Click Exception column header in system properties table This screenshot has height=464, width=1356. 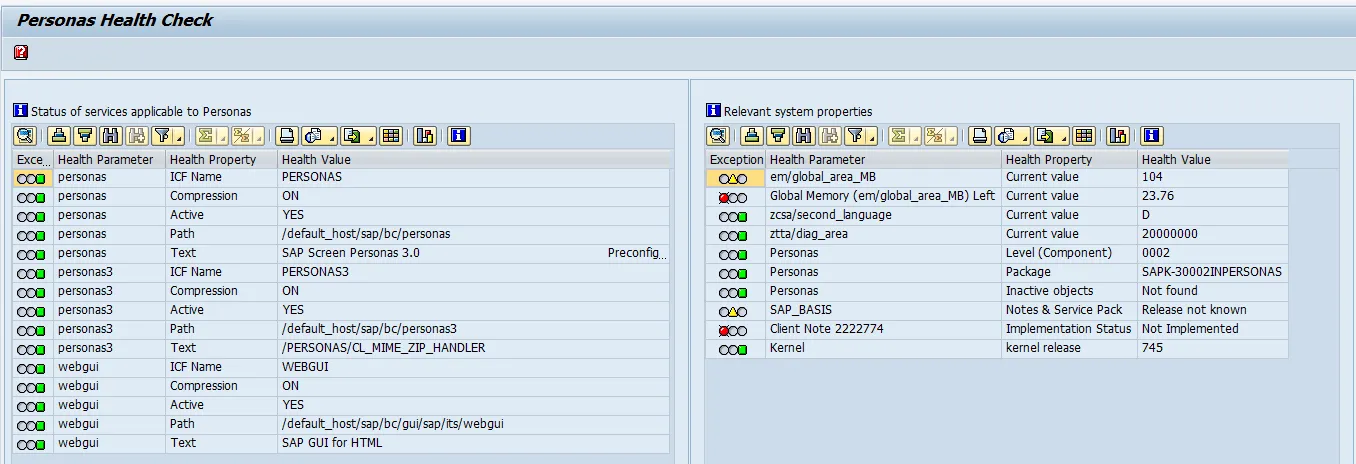pyautogui.click(x=736, y=159)
